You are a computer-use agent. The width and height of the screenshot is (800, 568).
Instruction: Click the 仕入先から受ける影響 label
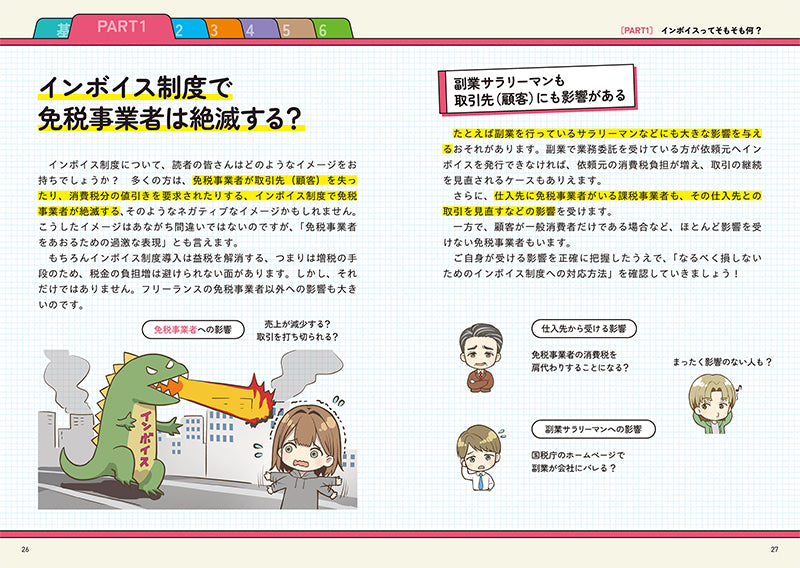[582, 329]
